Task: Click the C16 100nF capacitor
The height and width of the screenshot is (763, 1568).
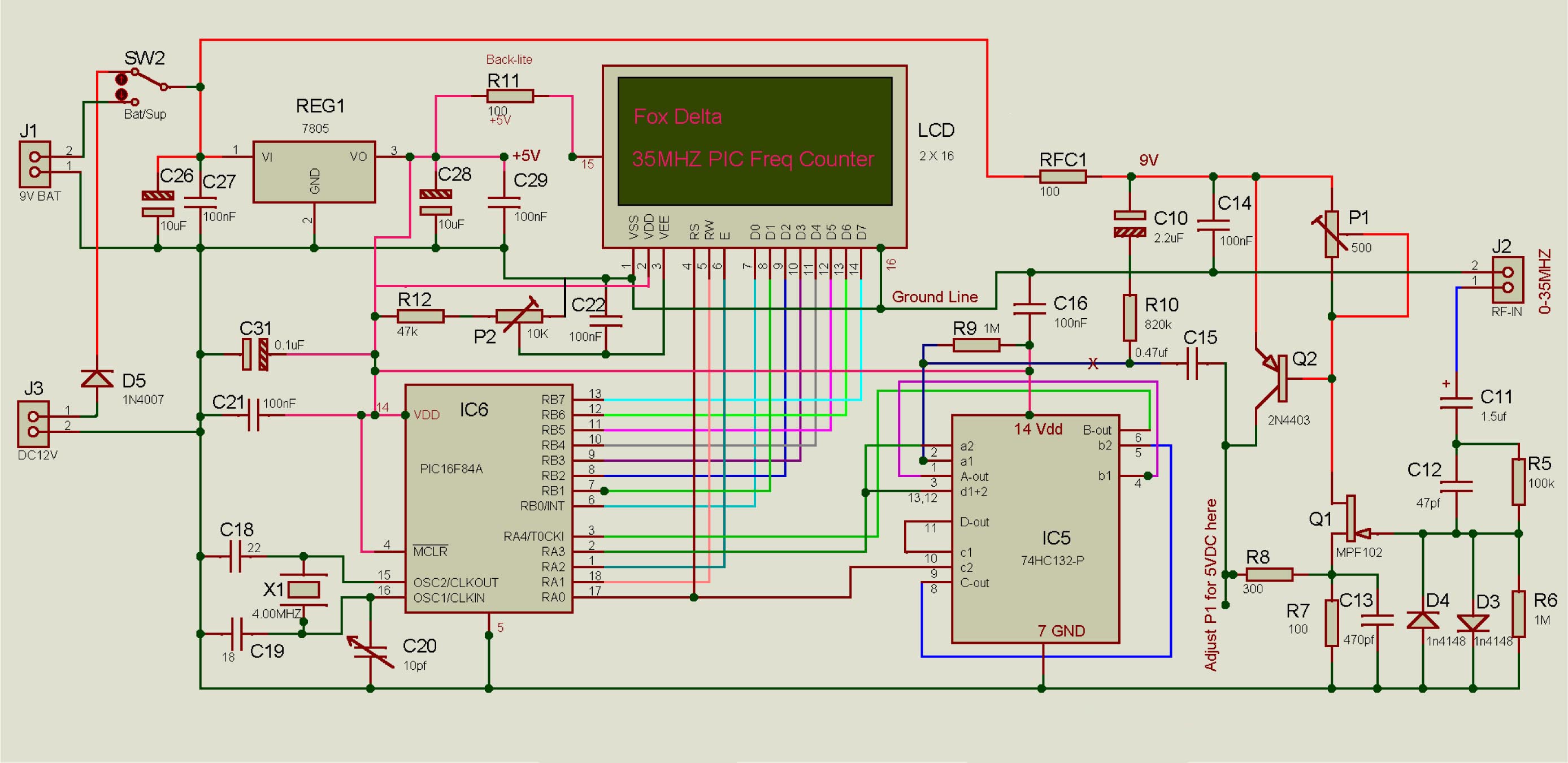Action: (x=1030, y=309)
